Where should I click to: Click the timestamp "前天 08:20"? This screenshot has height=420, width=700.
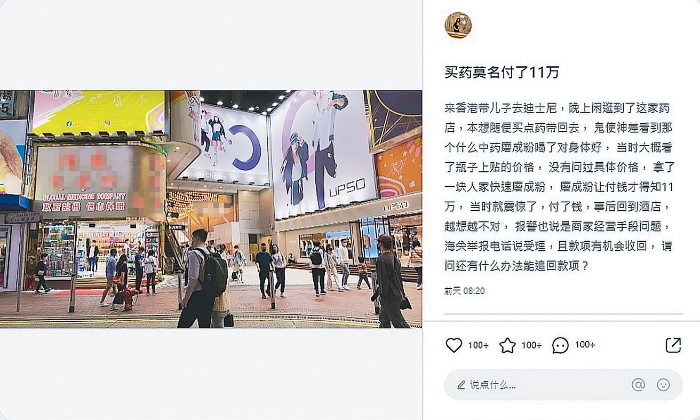pyautogui.click(x=464, y=291)
